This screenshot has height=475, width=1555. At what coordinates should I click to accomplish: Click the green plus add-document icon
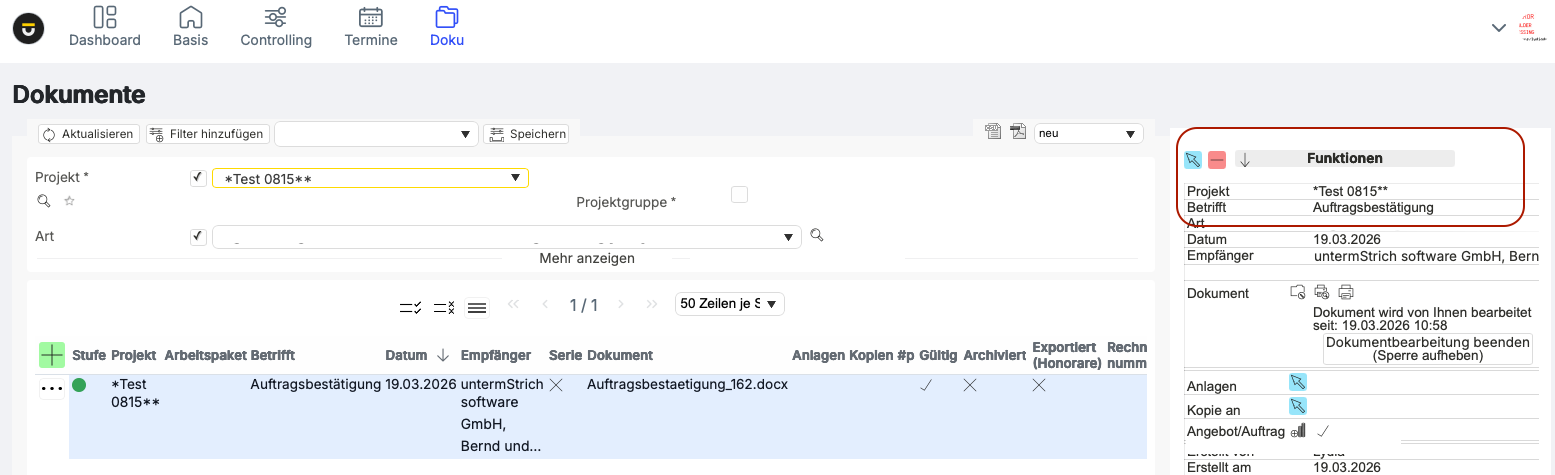(52, 354)
